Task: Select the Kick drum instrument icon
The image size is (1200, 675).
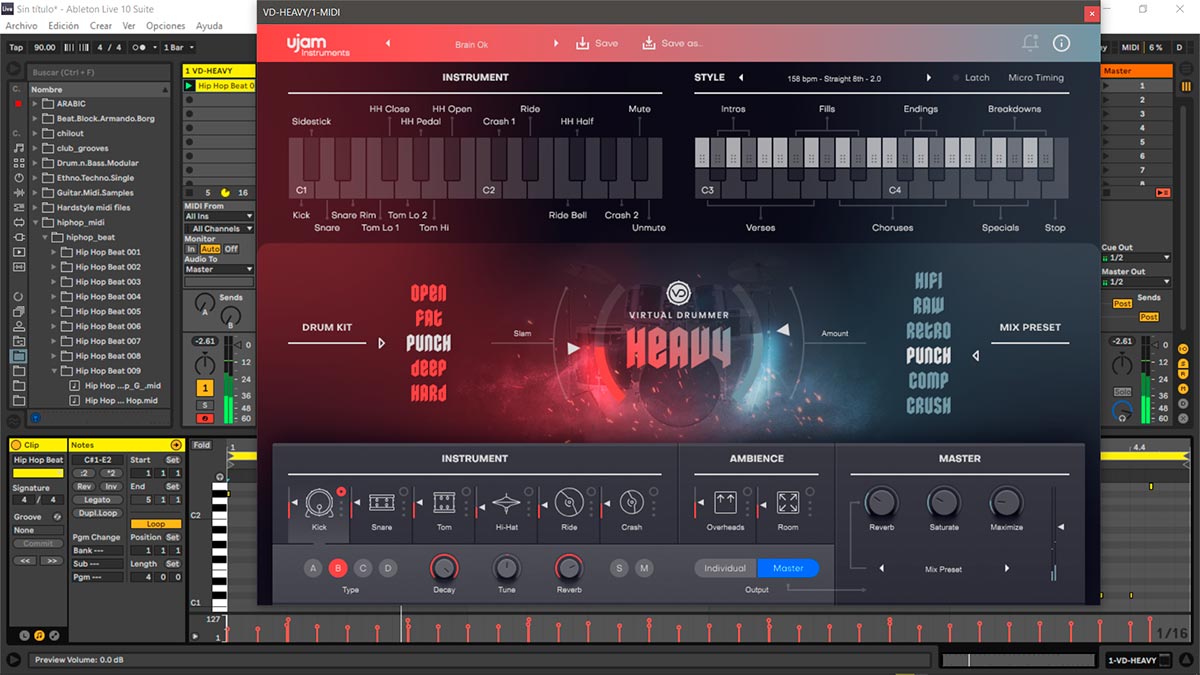Action: (x=319, y=503)
